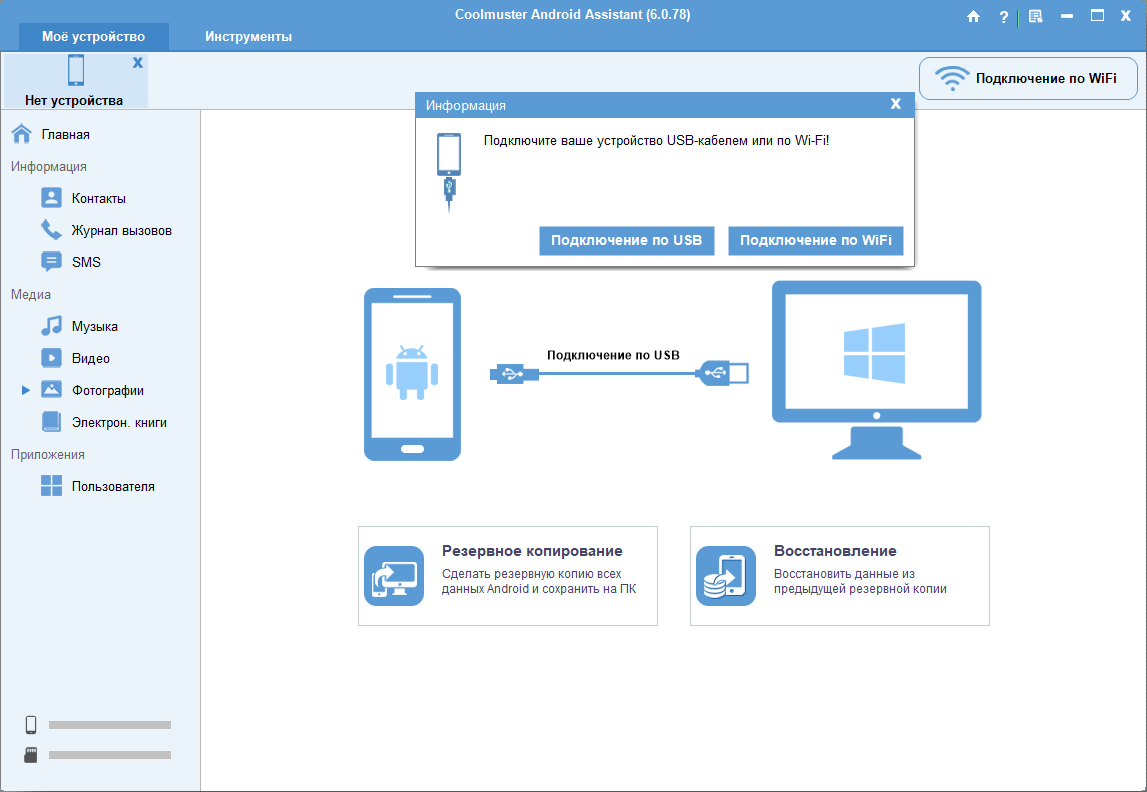1147x792 pixels.
Task: Click the SD card storage progress bar
Action: coord(110,755)
